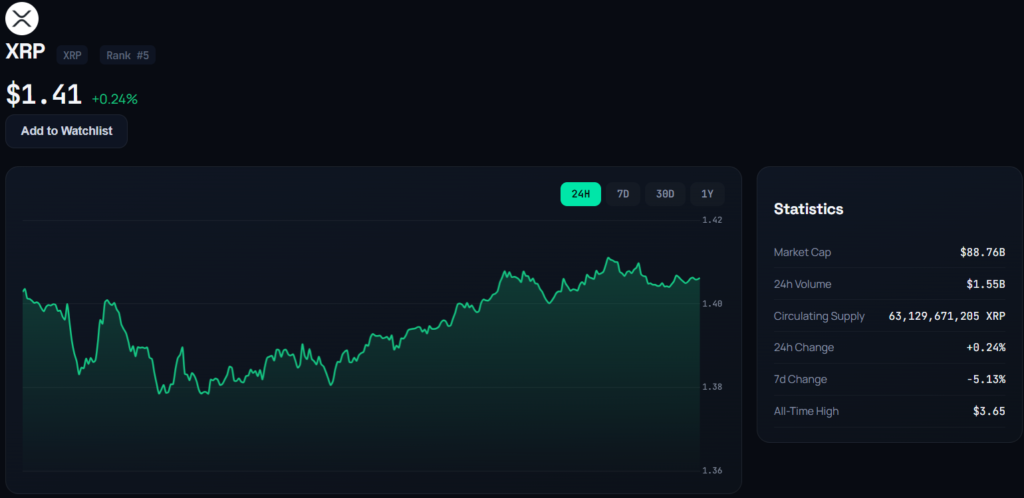Click the Statistics panel heading
The height and width of the screenshot is (498, 1024).
[808, 209]
